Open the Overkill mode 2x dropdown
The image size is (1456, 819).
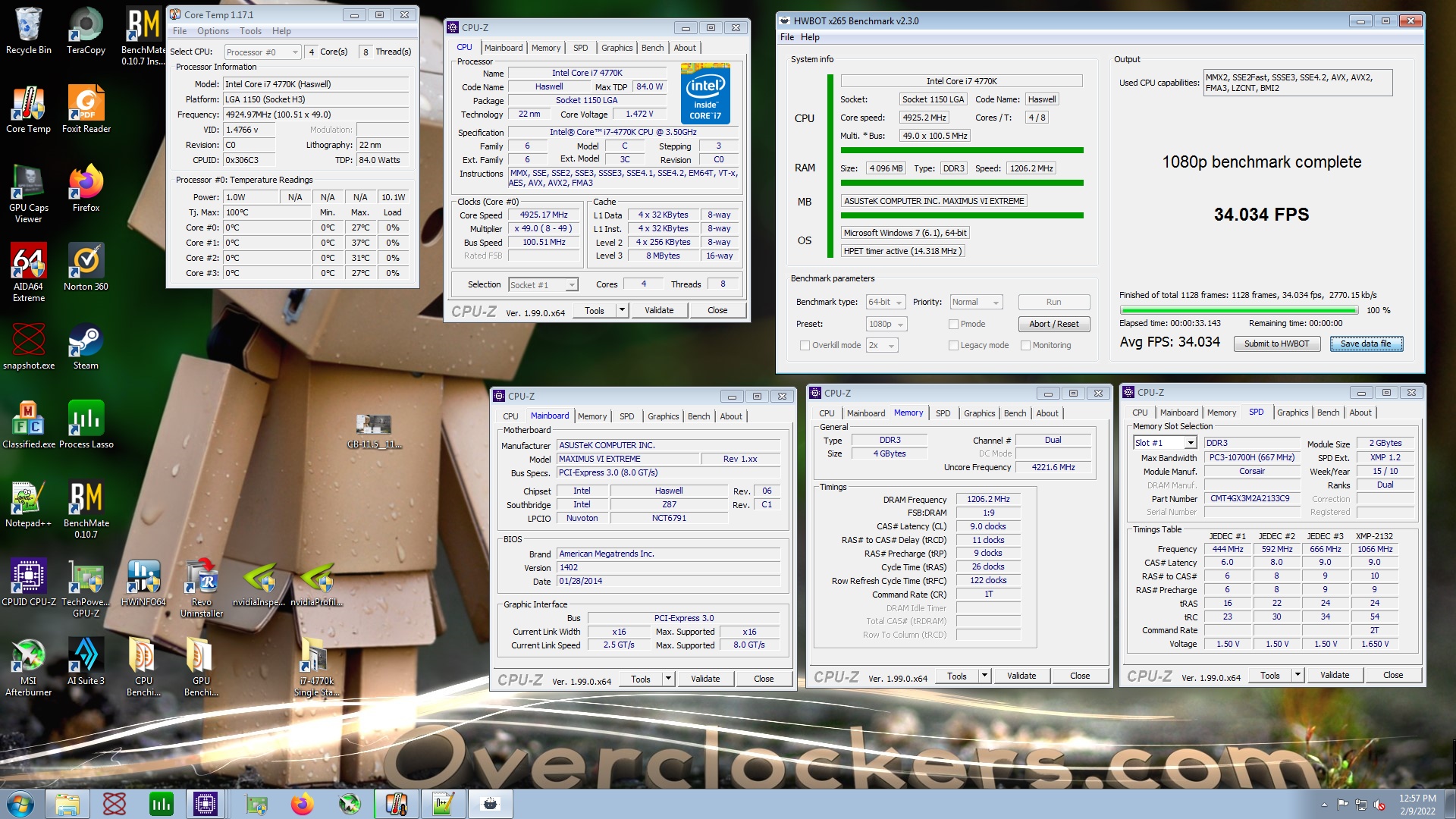[x=882, y=345]
